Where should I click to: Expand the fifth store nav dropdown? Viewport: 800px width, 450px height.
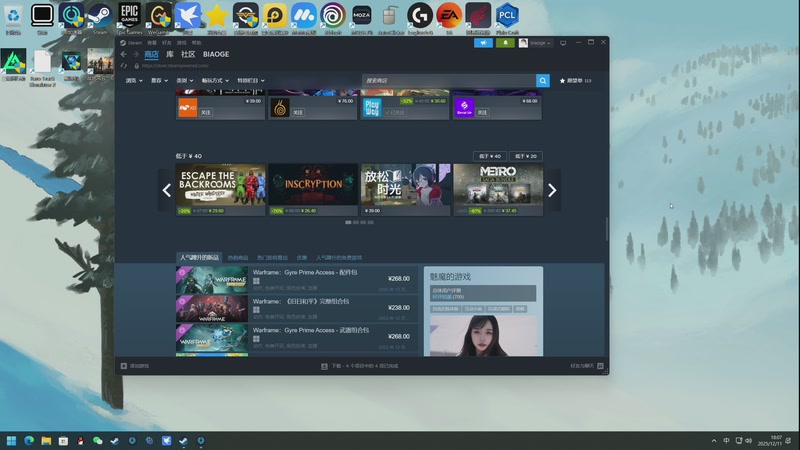click(x=251, y=81)
